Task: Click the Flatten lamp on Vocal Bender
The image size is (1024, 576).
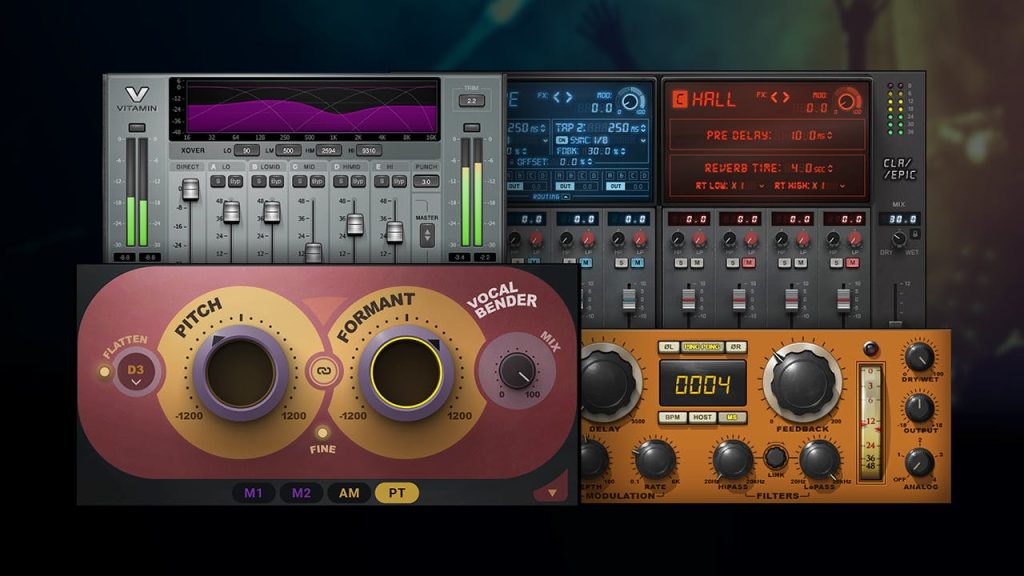Action: 103,371
